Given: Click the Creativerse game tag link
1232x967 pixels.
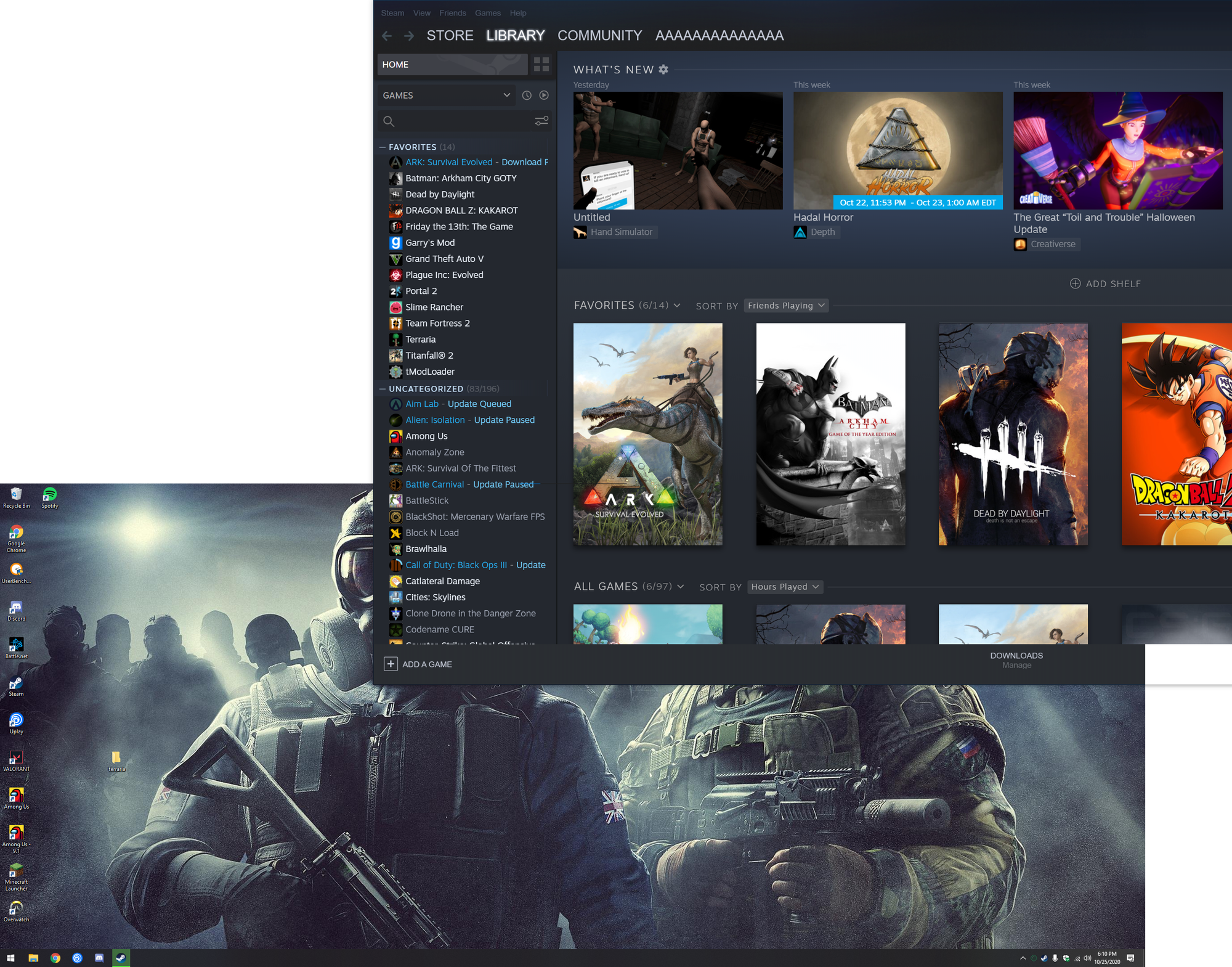Looking at the screenshot, I should 1047,244.
